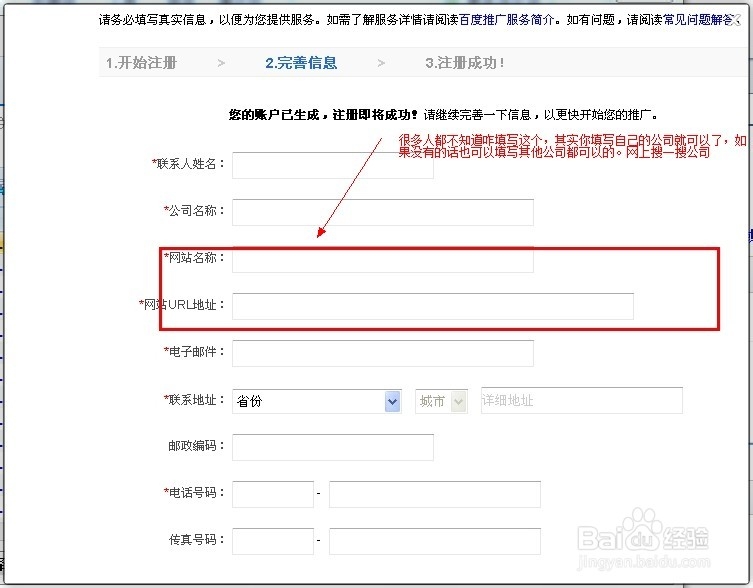The width and height of the screenshot is (753, 588).
Task: Click the 联系人姓名 label text
Action: [x=188, y=164]
